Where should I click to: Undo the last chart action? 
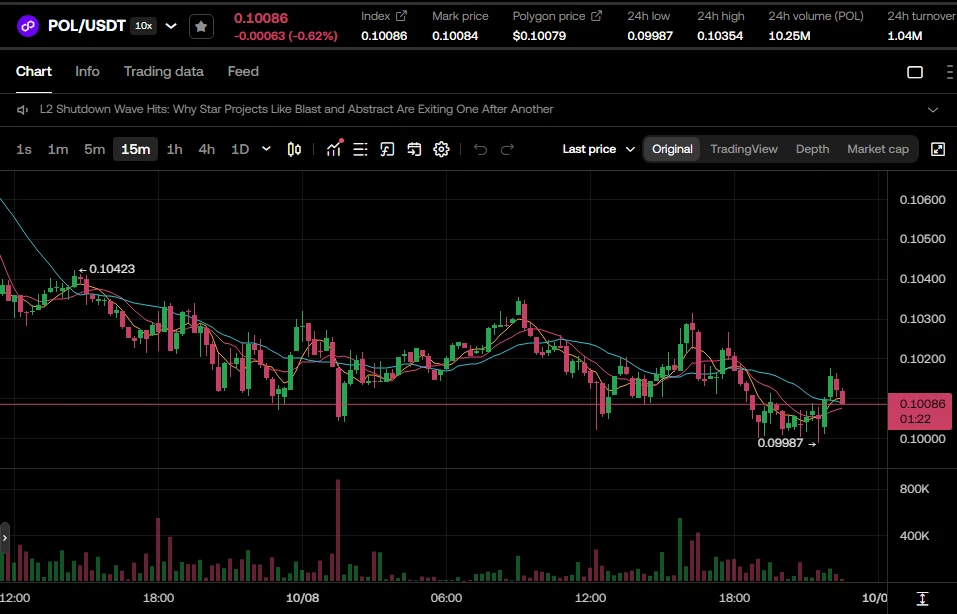coord(480,150)
